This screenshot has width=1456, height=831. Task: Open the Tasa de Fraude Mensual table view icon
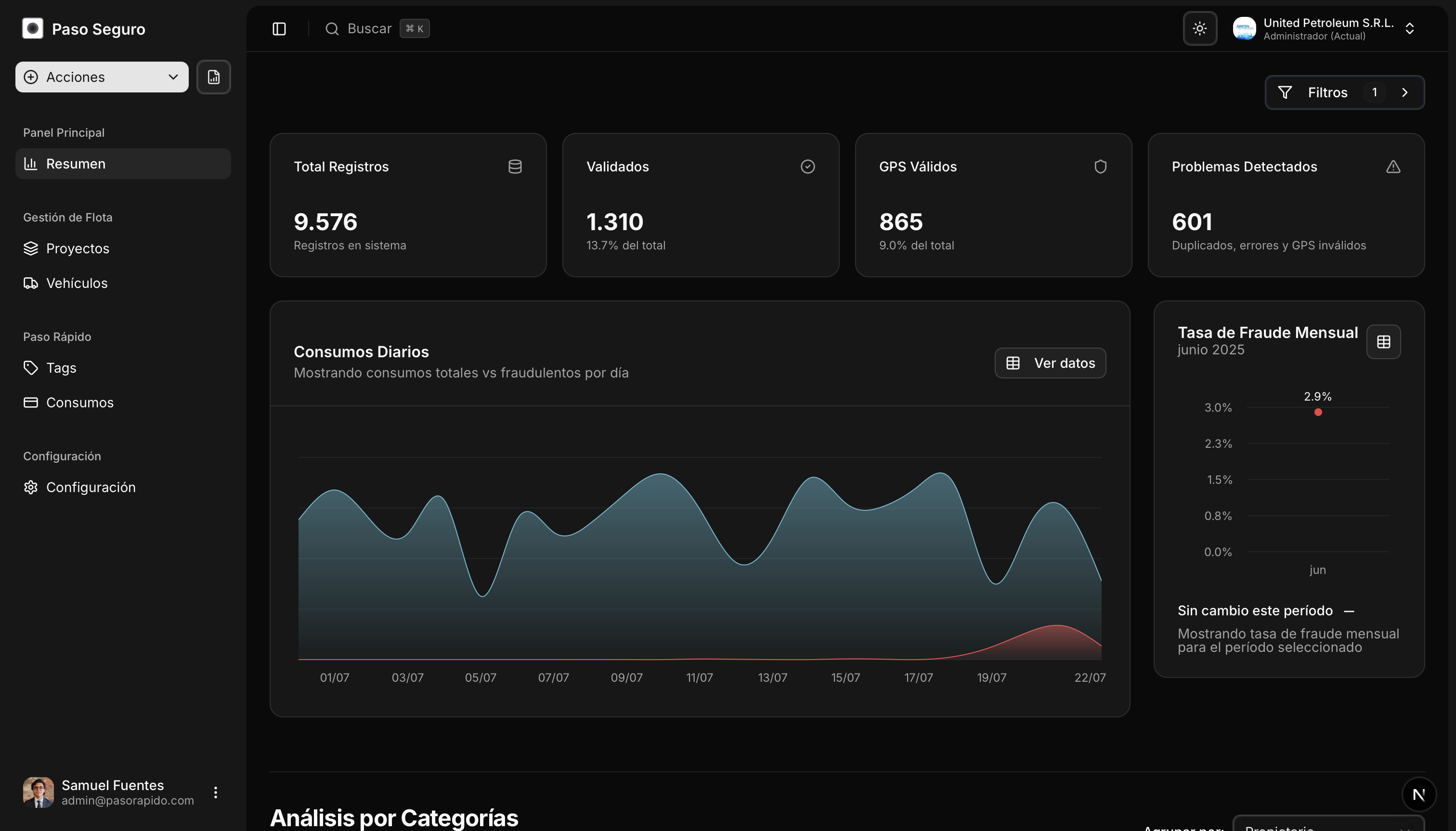coord(1382,341)
